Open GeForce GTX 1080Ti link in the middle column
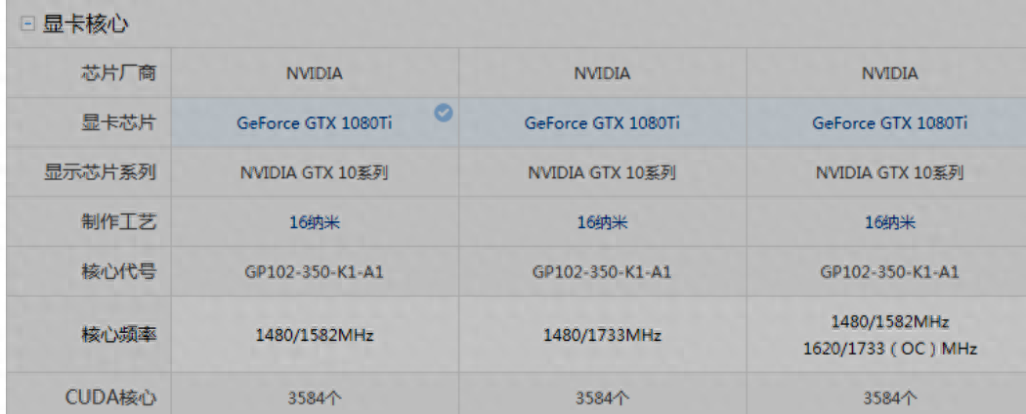The image size is (1026, 414). point(602,123)
